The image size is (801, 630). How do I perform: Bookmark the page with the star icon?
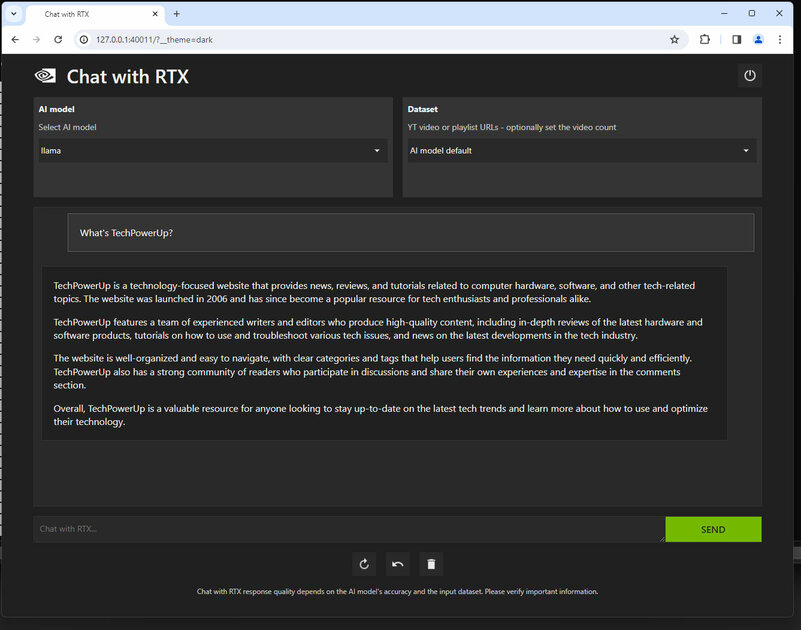pyautogui.click(x=675, y=41)
